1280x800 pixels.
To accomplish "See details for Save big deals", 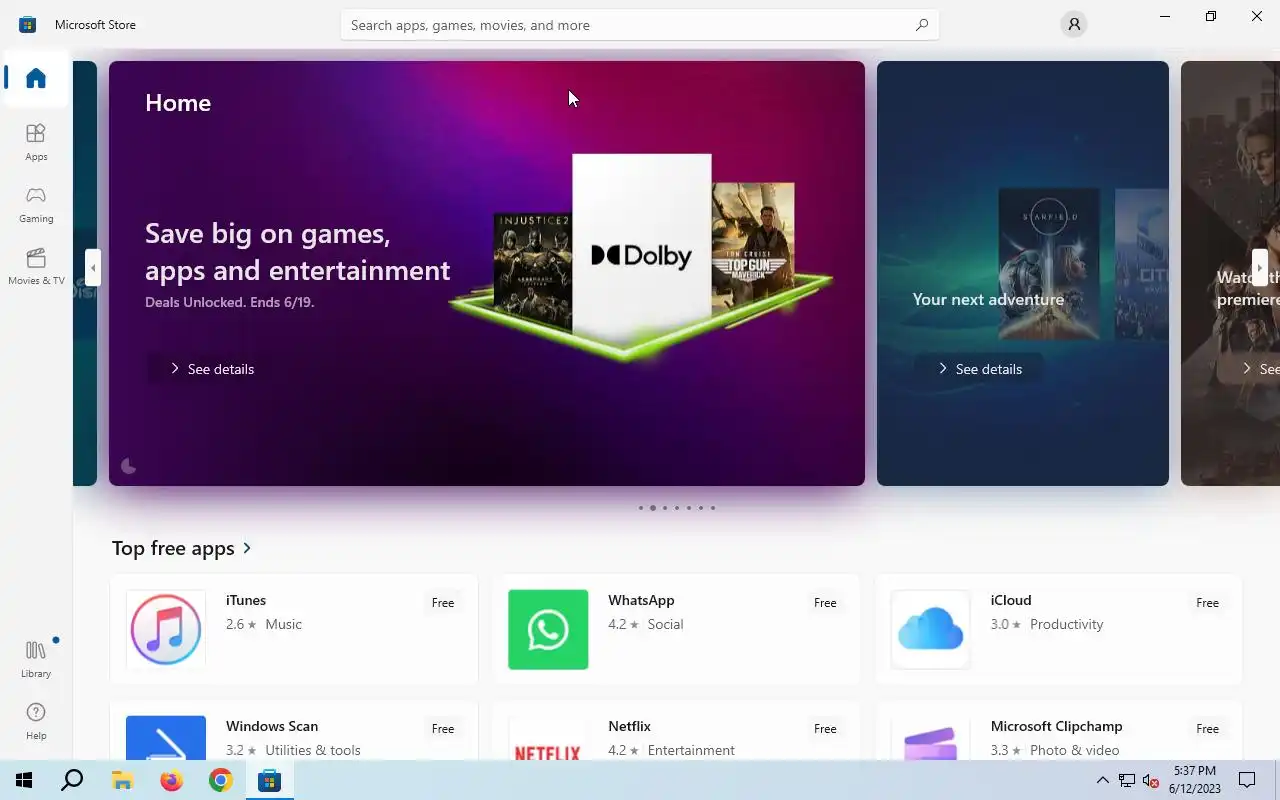I will tap(212, 369).
